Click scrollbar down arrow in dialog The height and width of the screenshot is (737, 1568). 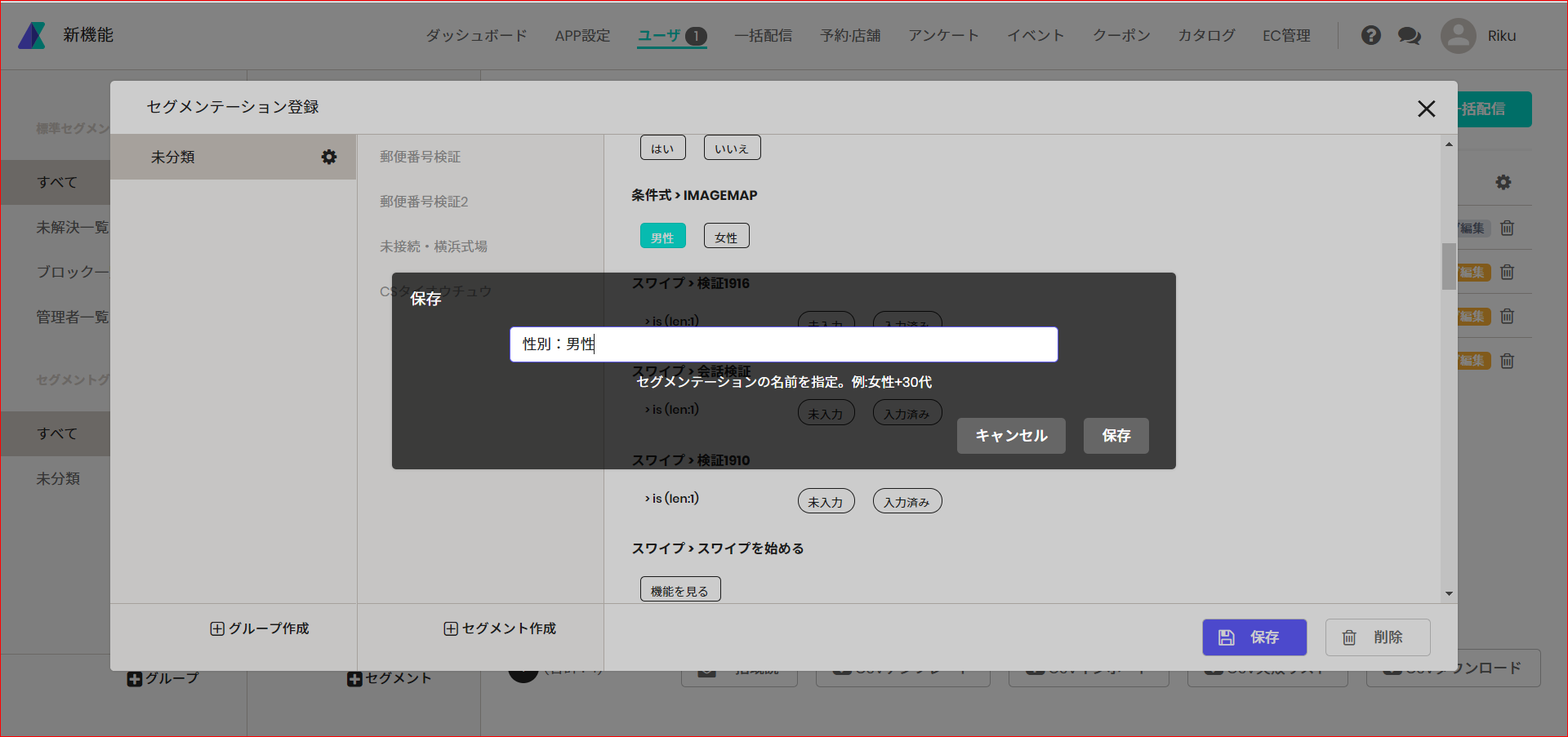[x=1449, y=593]
